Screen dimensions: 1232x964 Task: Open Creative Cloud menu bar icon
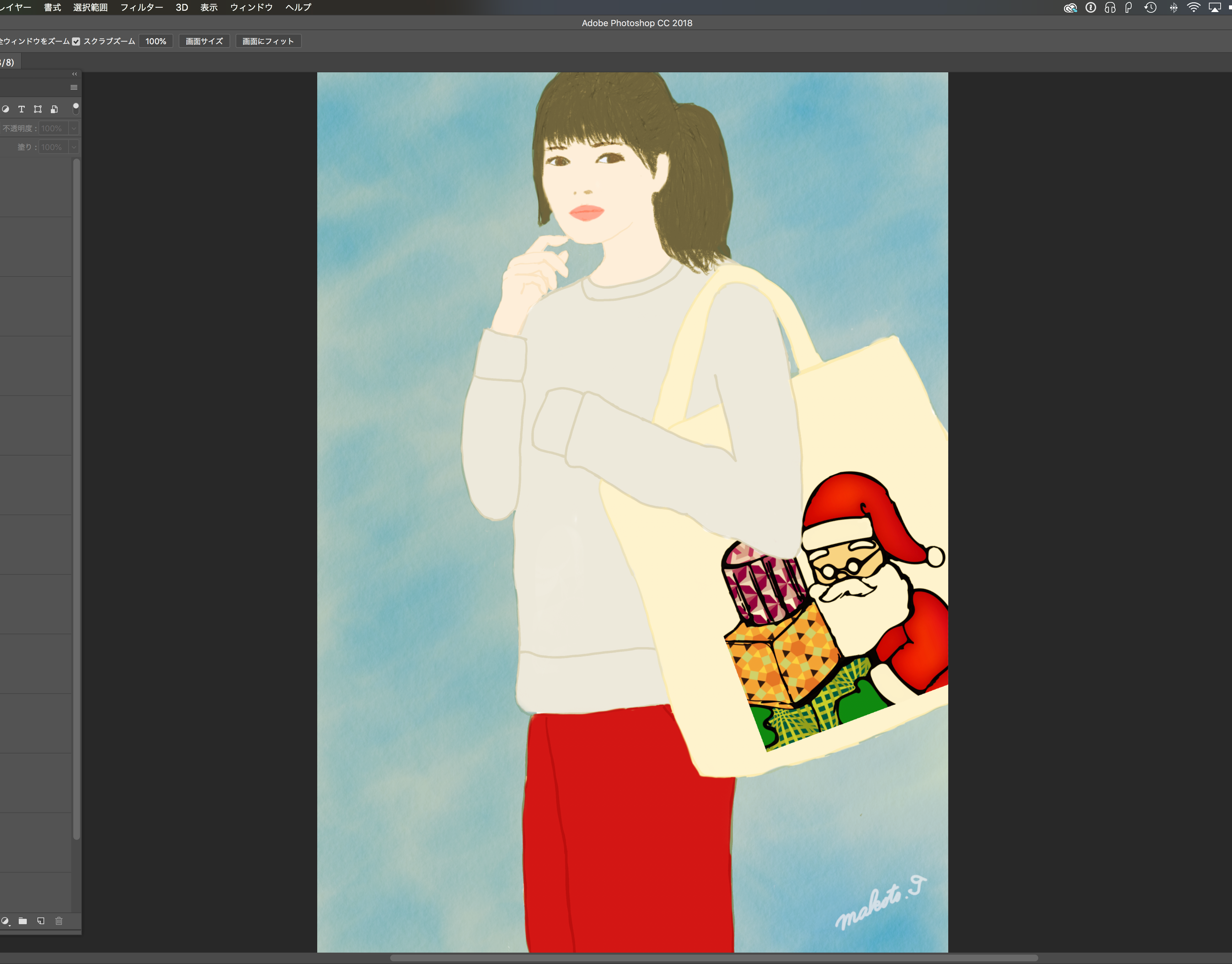pos(1070,7)
